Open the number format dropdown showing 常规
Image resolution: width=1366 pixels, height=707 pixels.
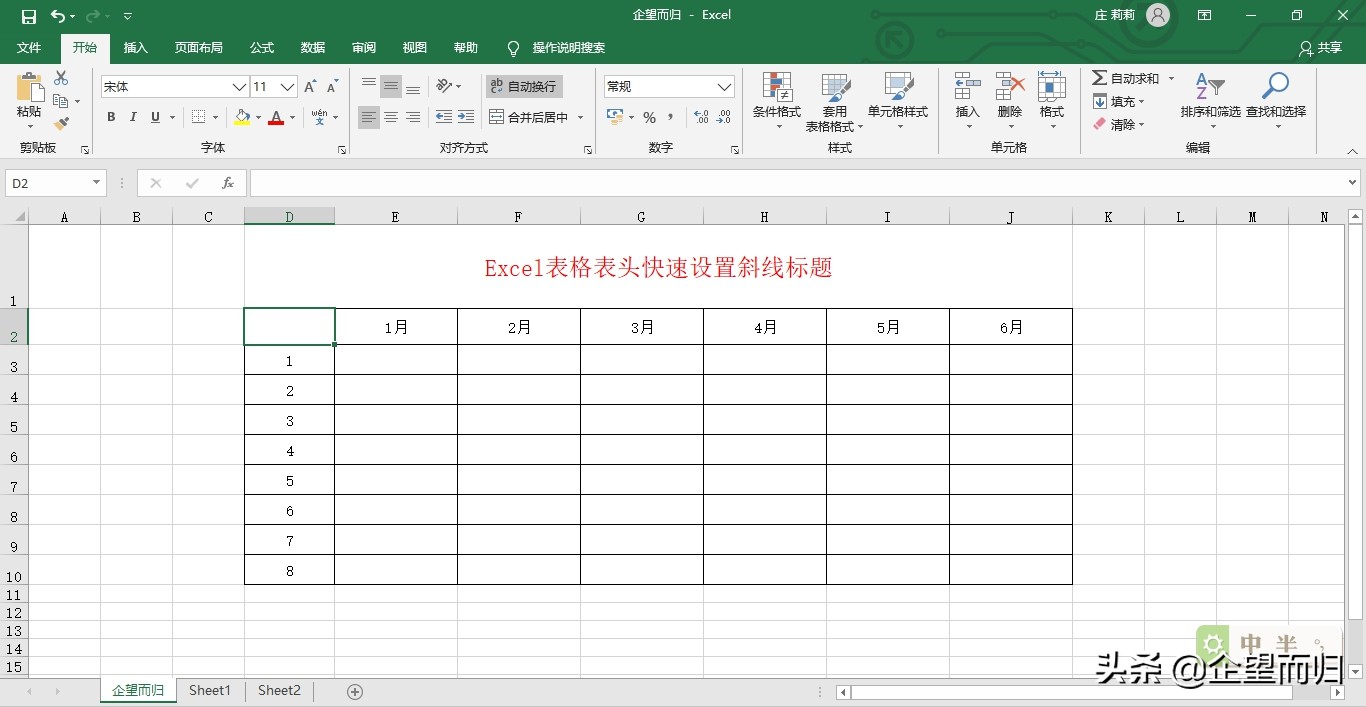coord(724,86)
